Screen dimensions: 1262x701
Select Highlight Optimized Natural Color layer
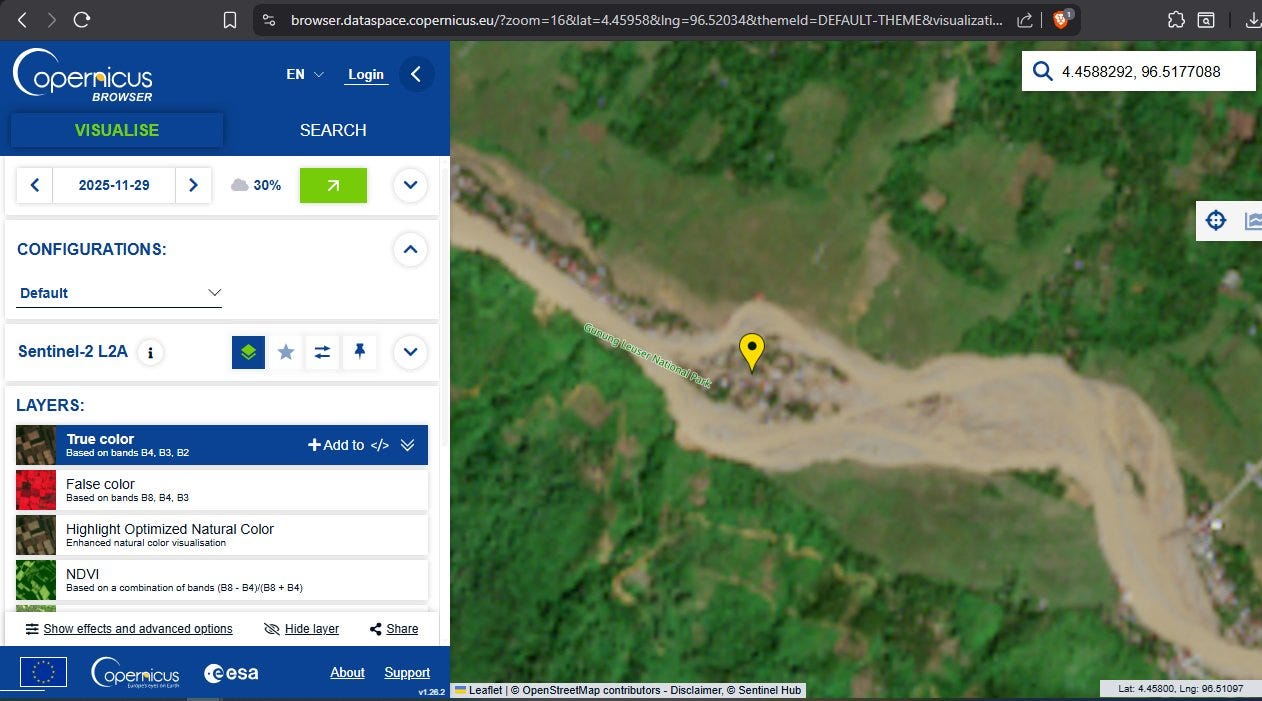click(x=222, y=535)
